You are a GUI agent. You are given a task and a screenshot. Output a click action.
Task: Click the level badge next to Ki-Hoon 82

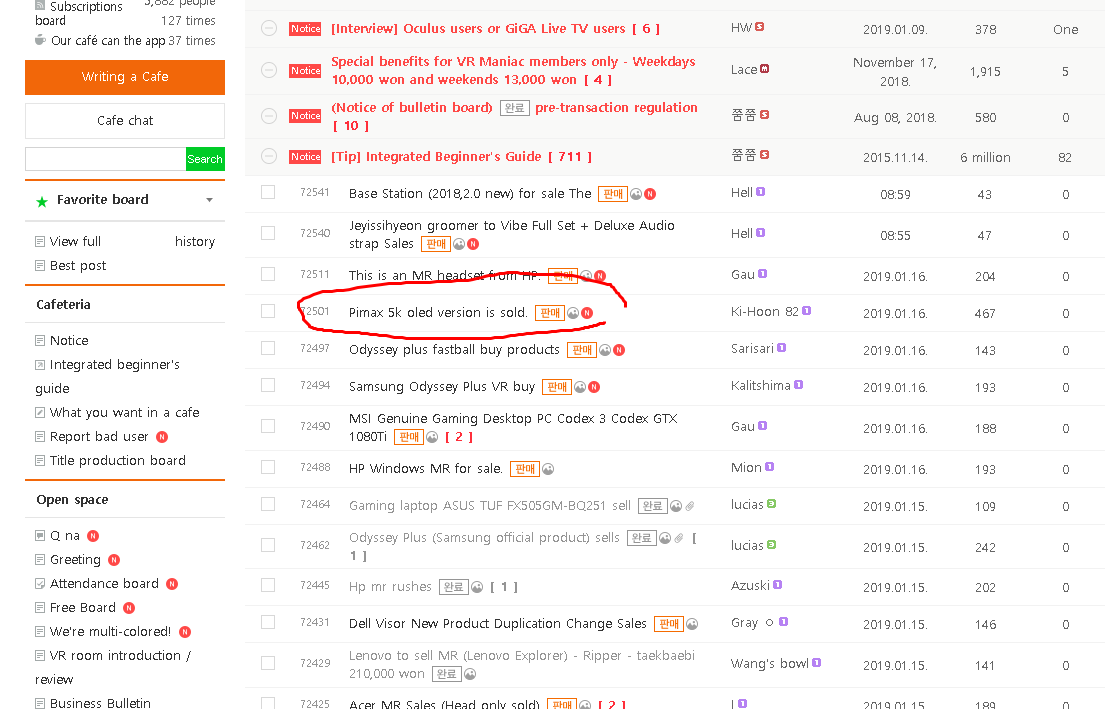806,311
